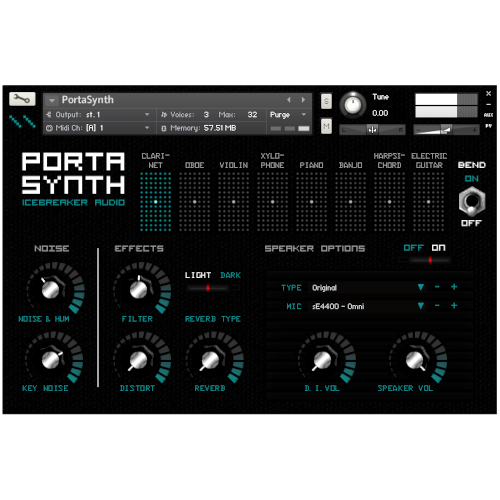Click the Reverb amount knob
This screenshot has height=500, width=500.
[x=211, y=359]
